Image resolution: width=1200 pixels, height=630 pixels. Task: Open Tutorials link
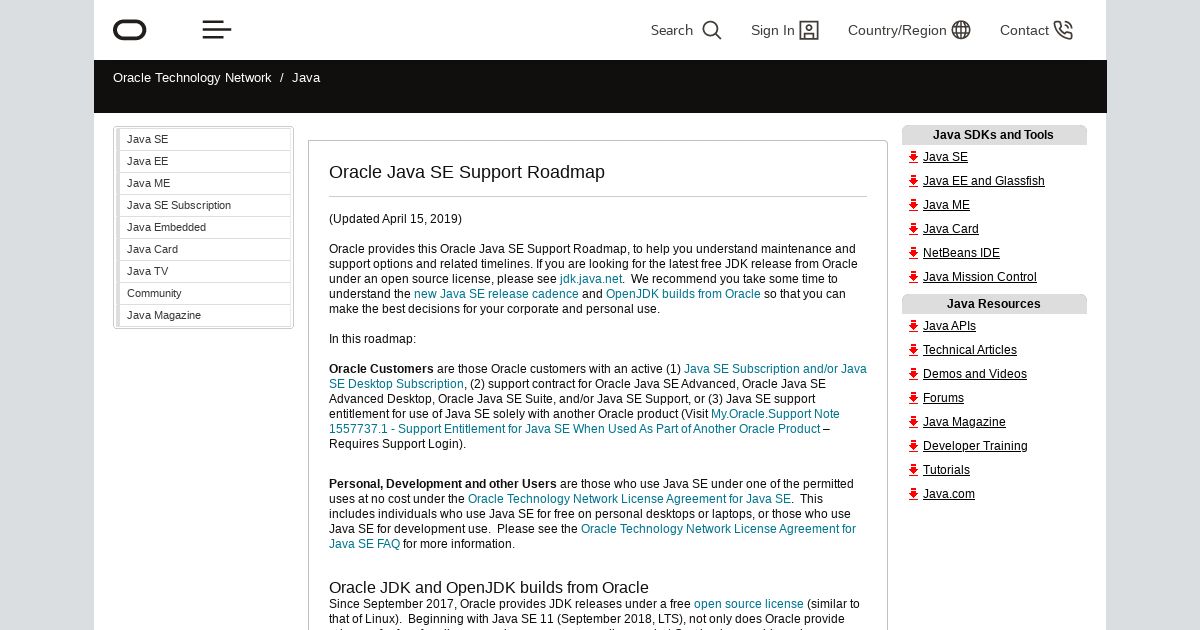click(946, 470)
